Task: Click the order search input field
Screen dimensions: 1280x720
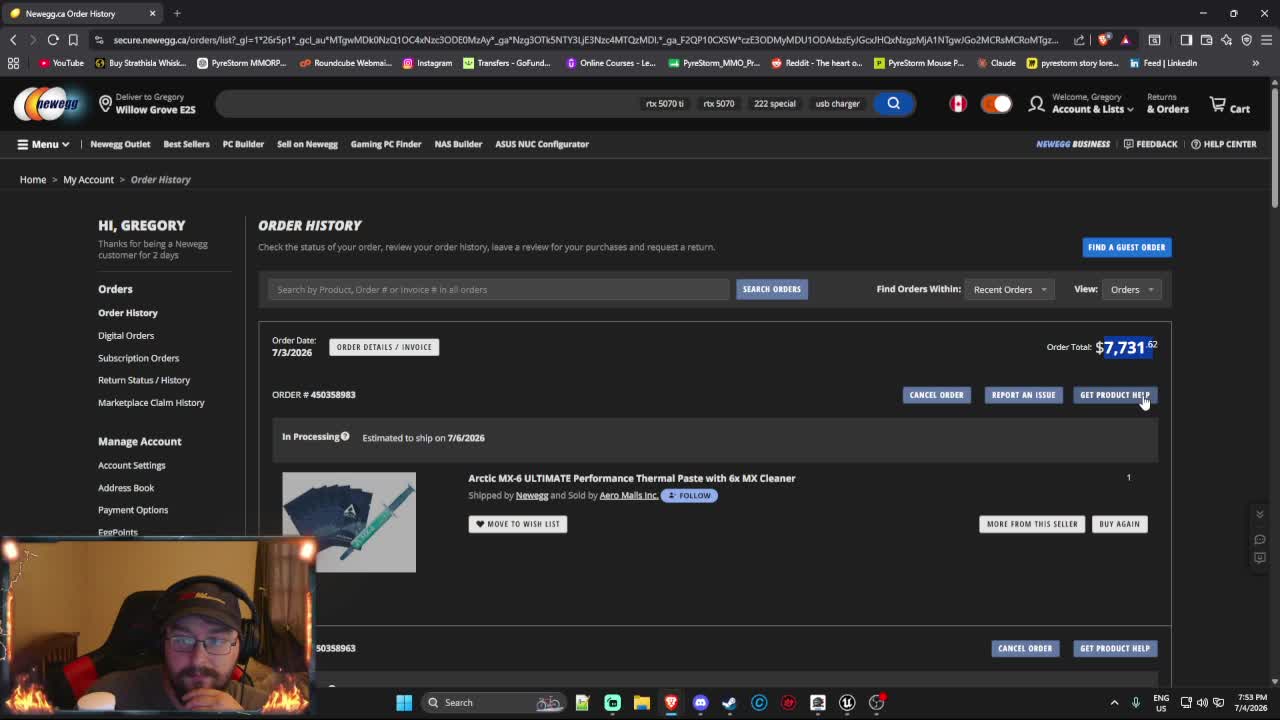Action: click(499, 289)
